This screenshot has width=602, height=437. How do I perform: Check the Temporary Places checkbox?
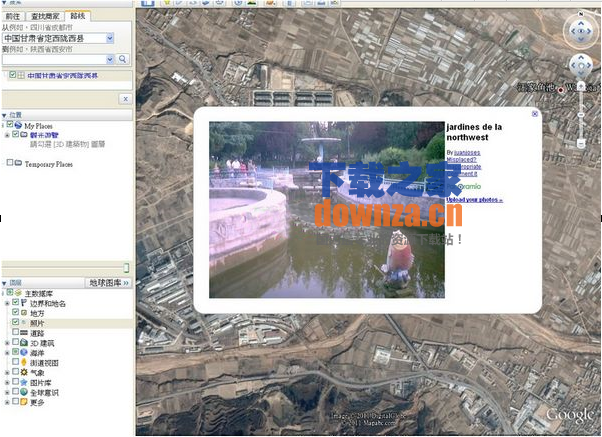click(x=10, y=163)
